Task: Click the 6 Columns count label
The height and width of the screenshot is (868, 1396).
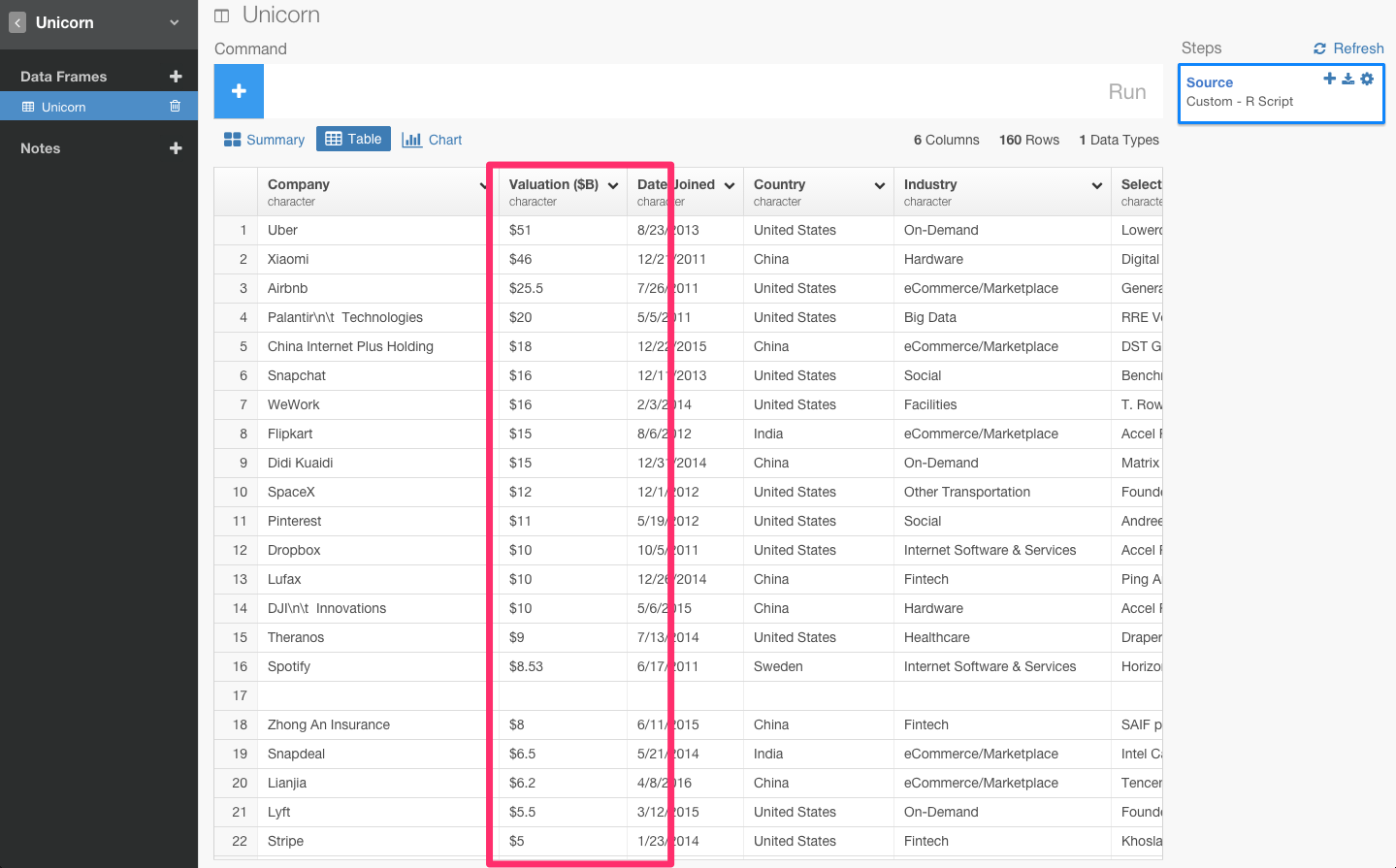Action: point(947,140)
